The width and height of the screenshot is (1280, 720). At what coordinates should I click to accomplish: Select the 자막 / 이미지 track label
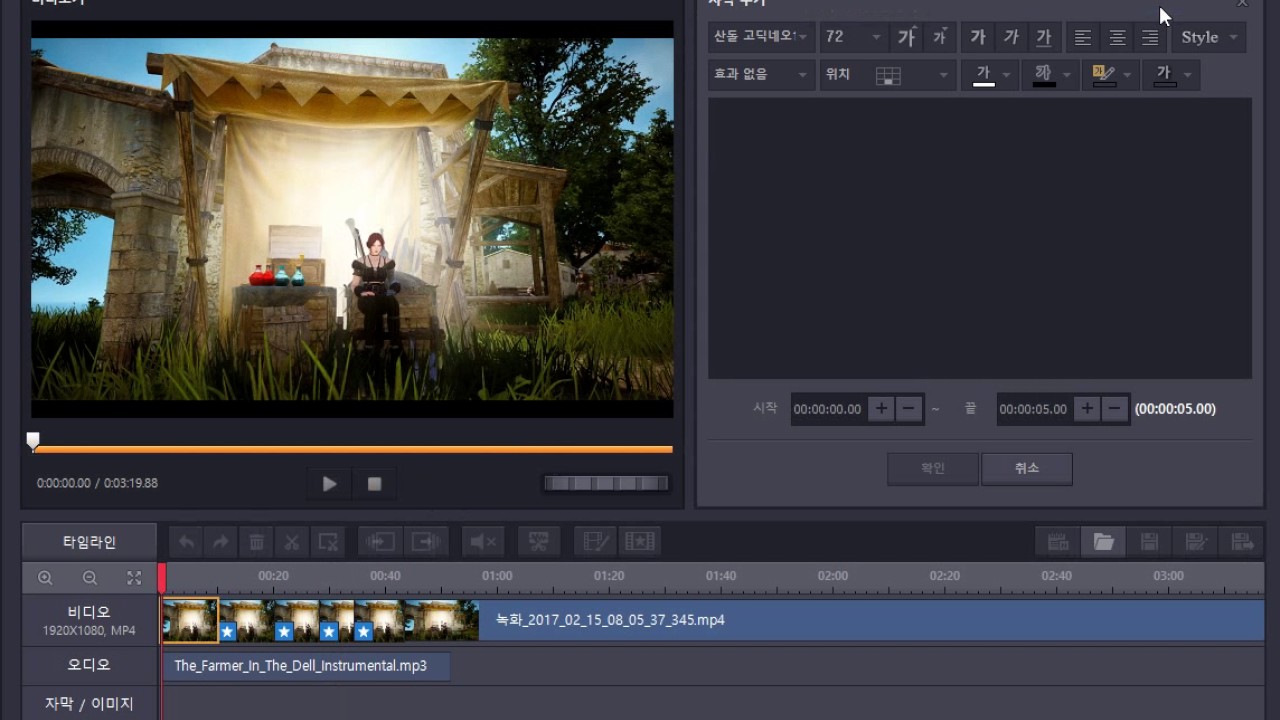[89, 704]
